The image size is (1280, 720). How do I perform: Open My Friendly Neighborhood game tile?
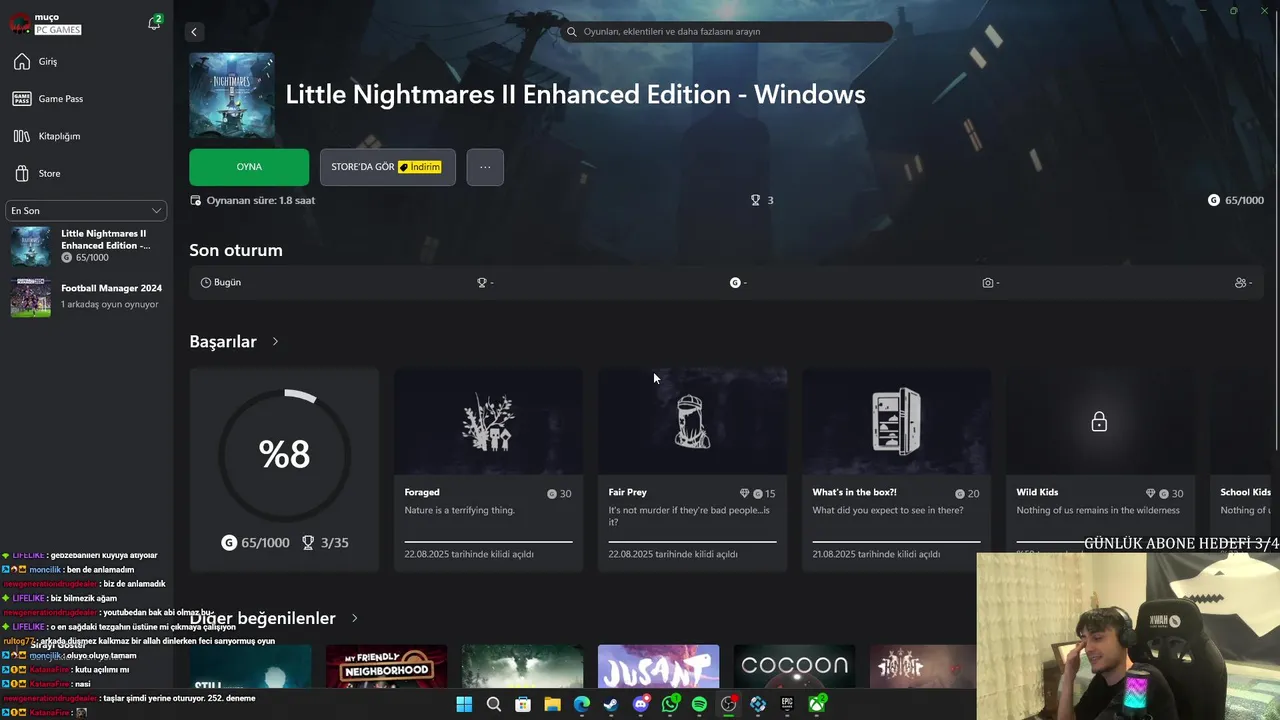coord(387,666)
